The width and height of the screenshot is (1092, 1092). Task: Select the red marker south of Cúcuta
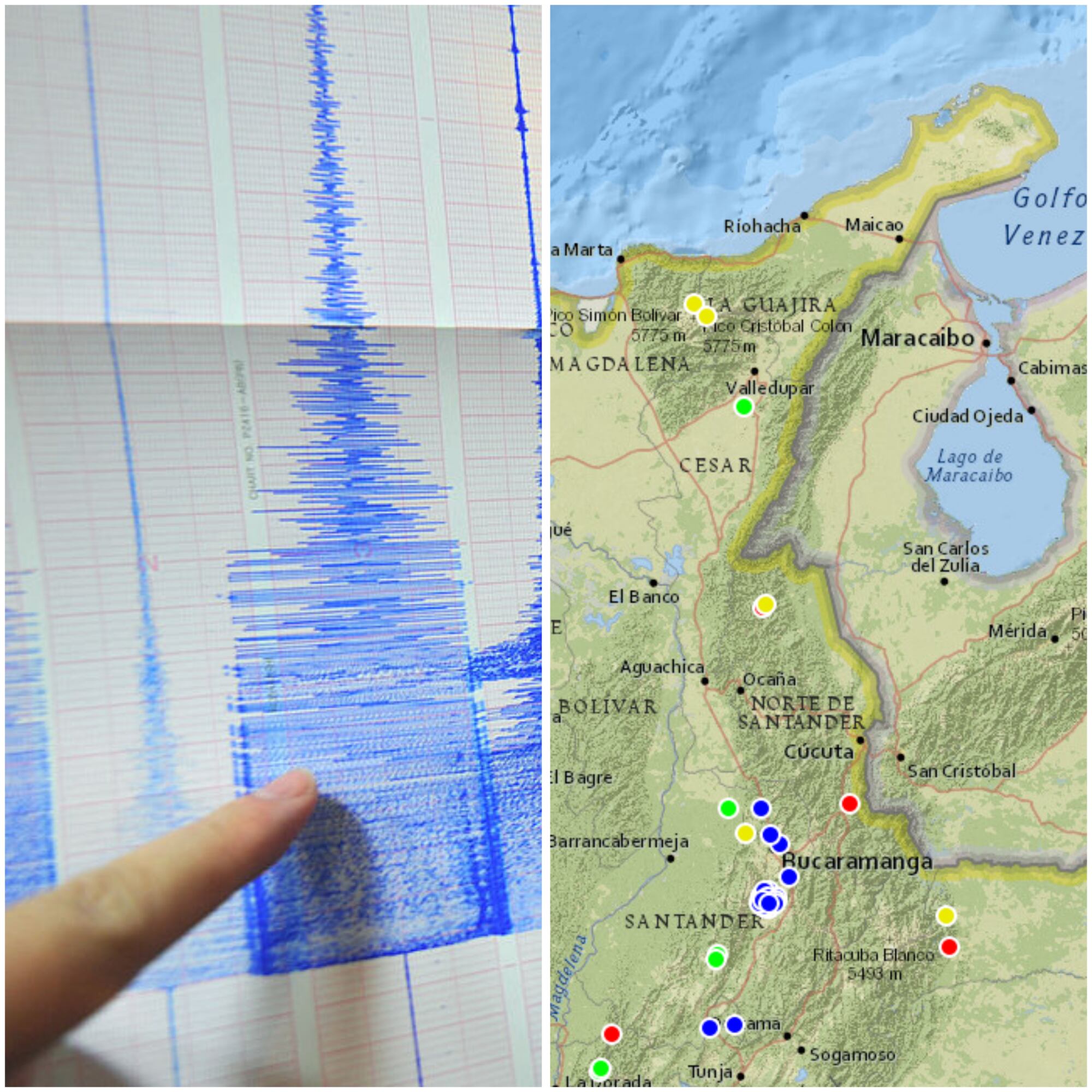click(849, 803)
